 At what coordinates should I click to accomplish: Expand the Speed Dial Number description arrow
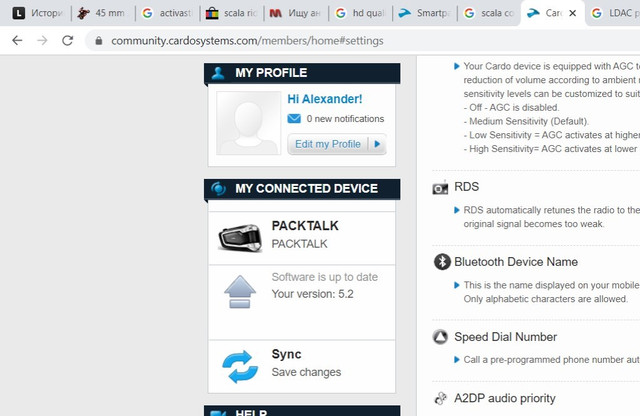tap(457, 360)
